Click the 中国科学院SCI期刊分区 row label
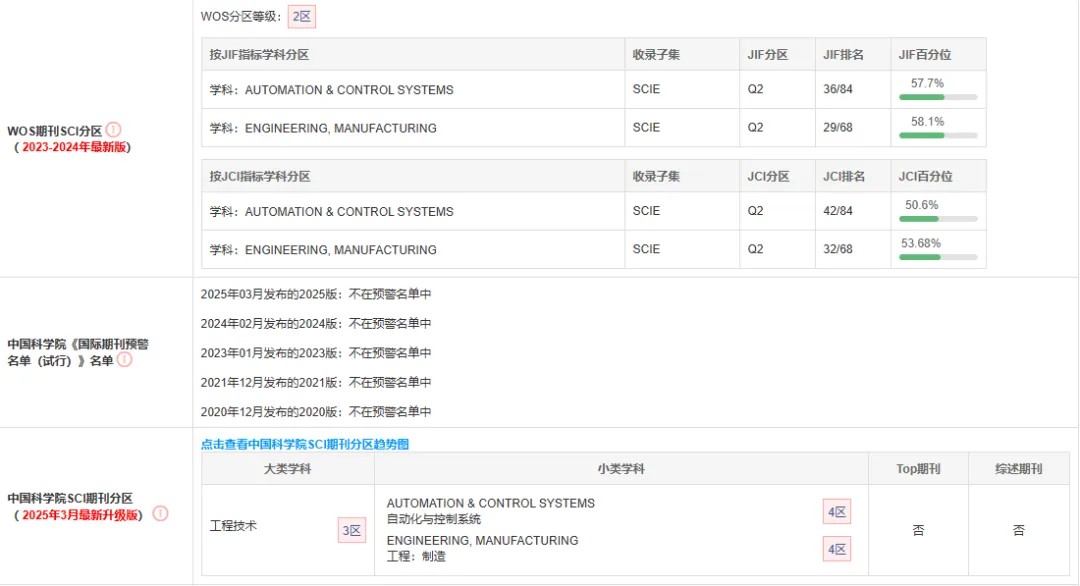Image resolution: width=1080 pixels, height=586 pixels. (x=70, y=498)
